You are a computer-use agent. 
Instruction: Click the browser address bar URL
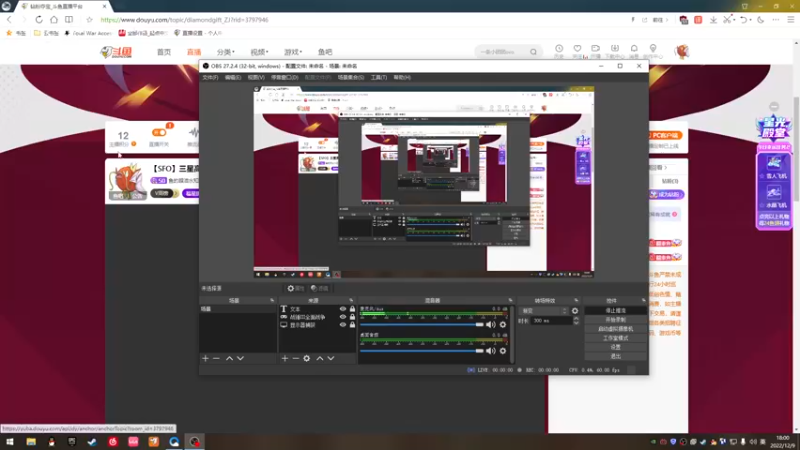tap(184, 20)
